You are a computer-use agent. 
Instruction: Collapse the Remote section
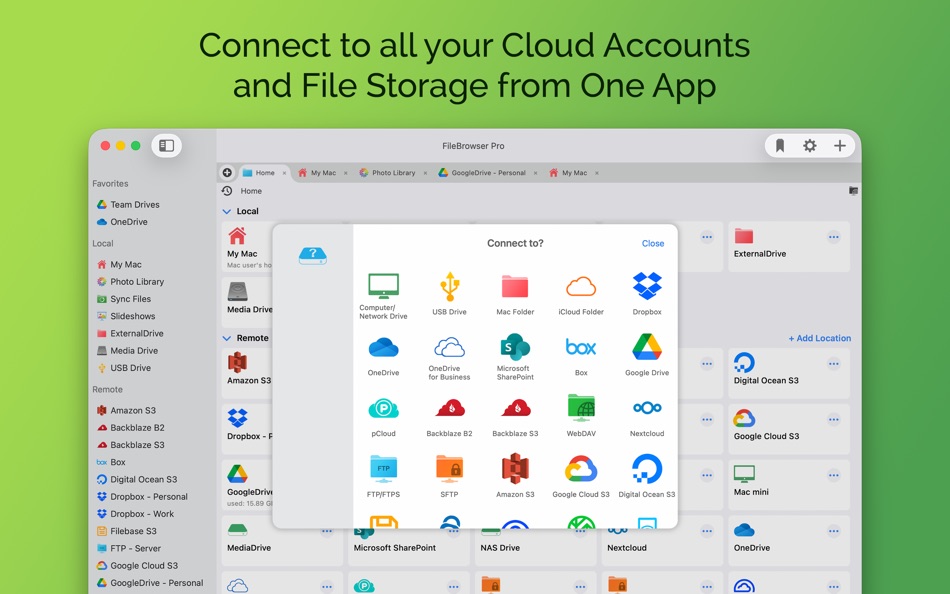click(225, 338)
